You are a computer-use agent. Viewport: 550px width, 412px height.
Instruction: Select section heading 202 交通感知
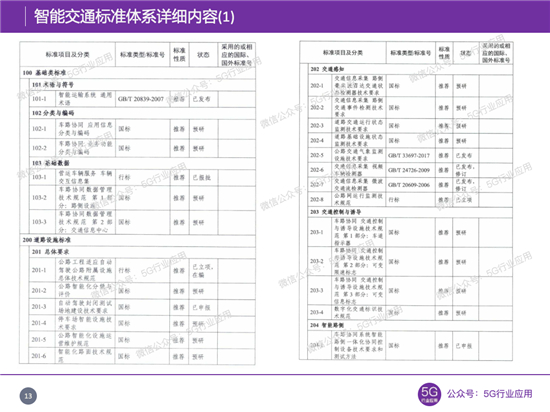[x=327, y=69]
